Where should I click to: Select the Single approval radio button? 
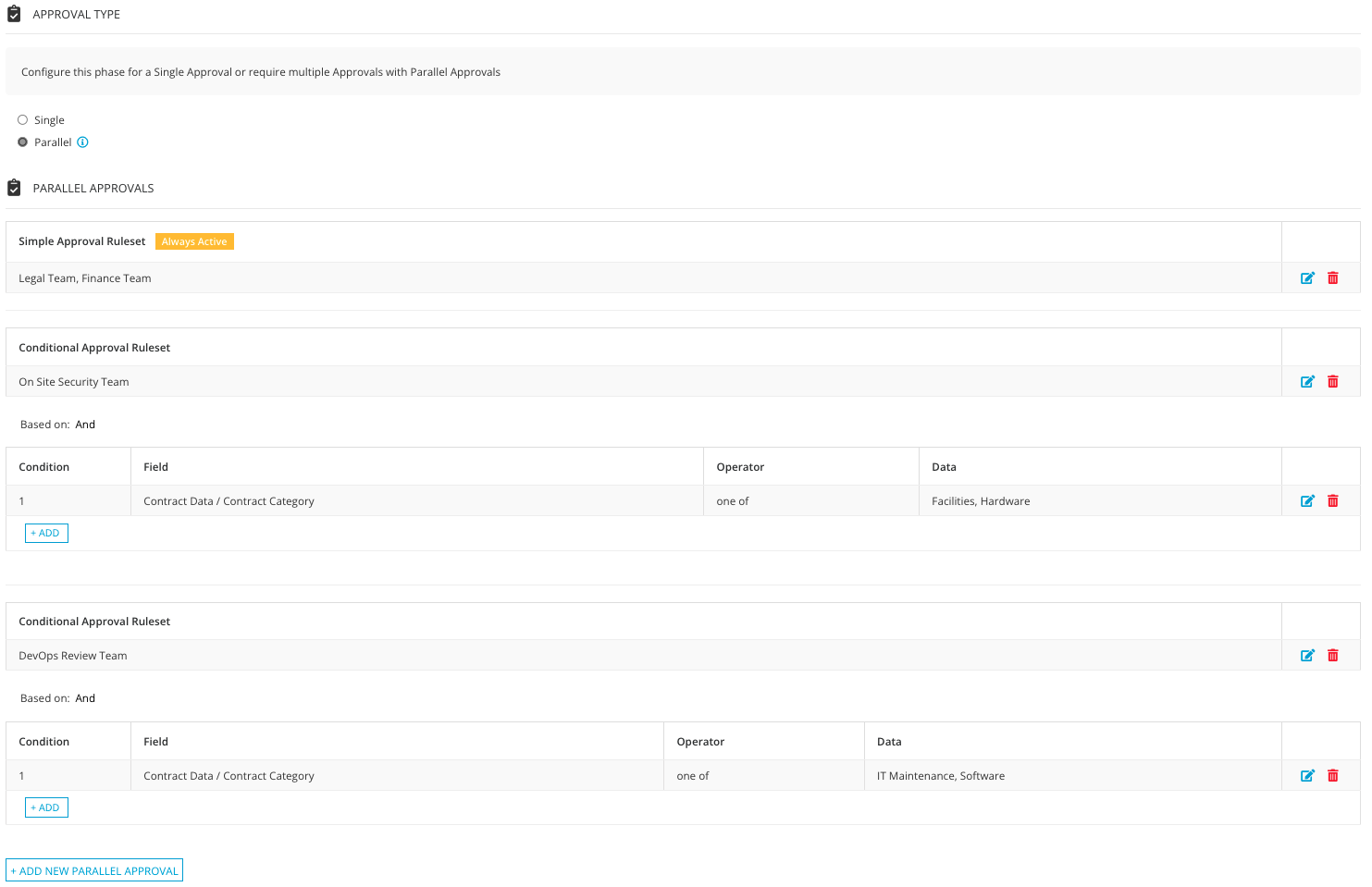pos(22,119)
